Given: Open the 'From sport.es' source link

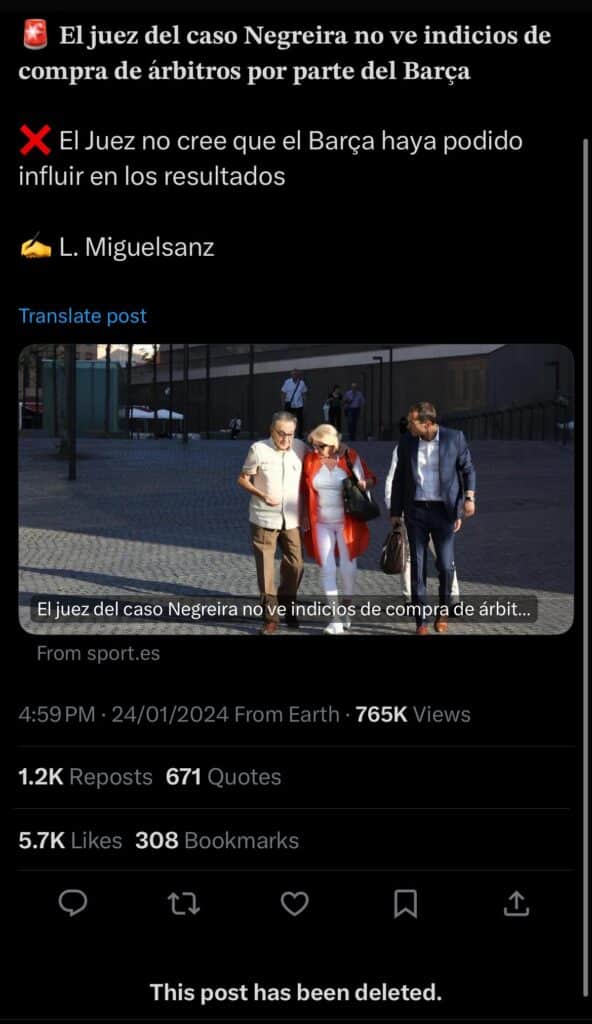Looking at the screenshot, I should coord(99,654).
